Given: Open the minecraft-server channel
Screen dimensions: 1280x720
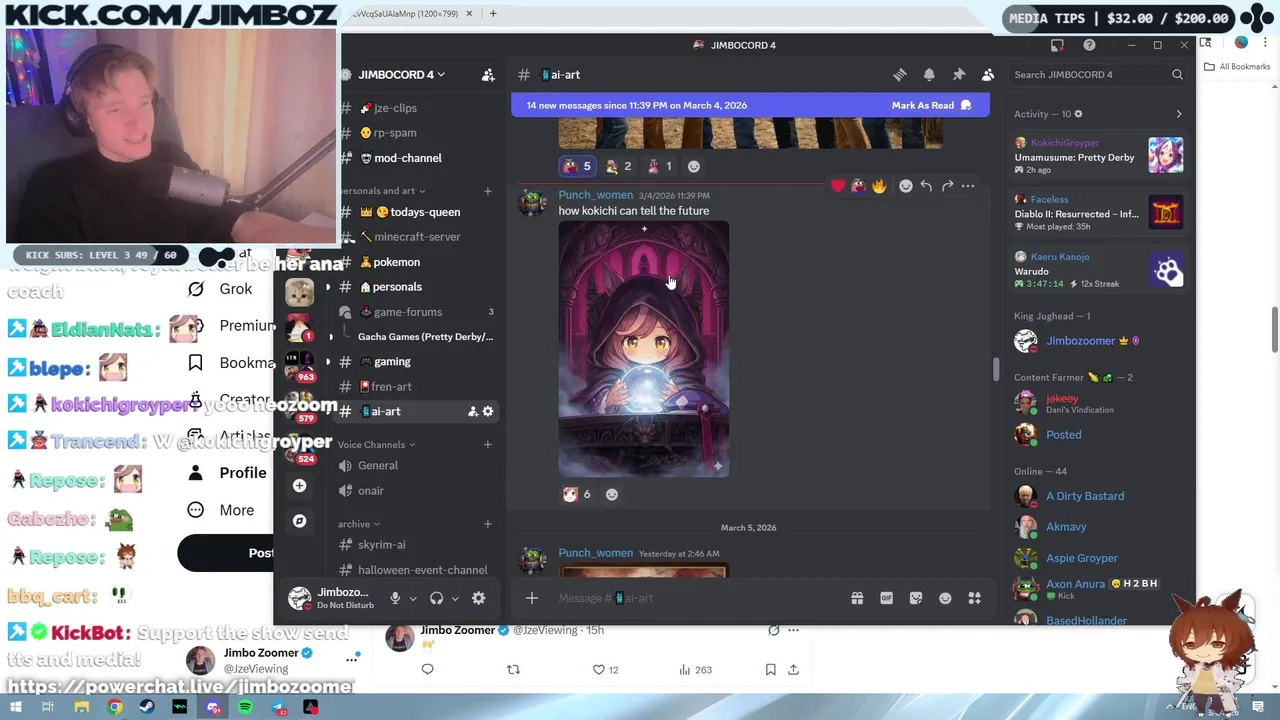Looking at the screenshot, I should point(418,237).
